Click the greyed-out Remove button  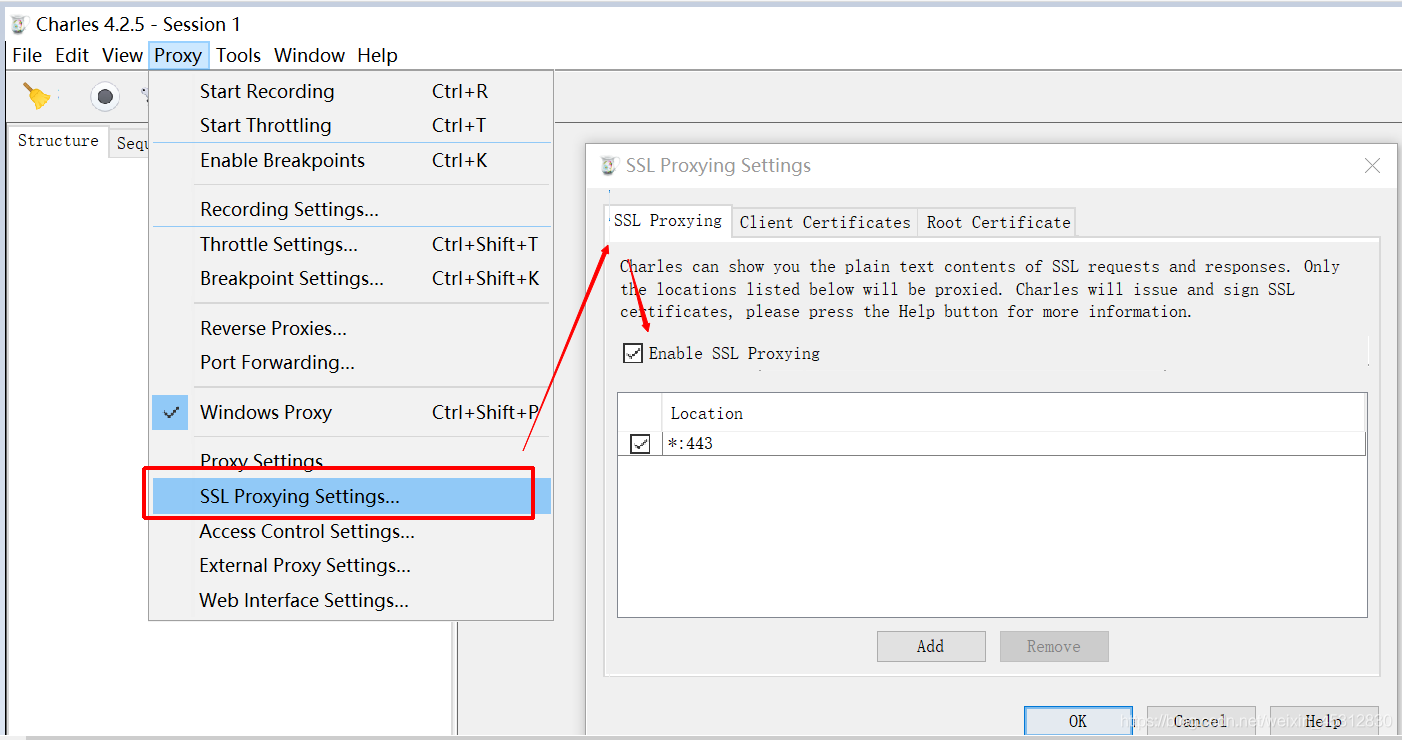pos(1054,646)
